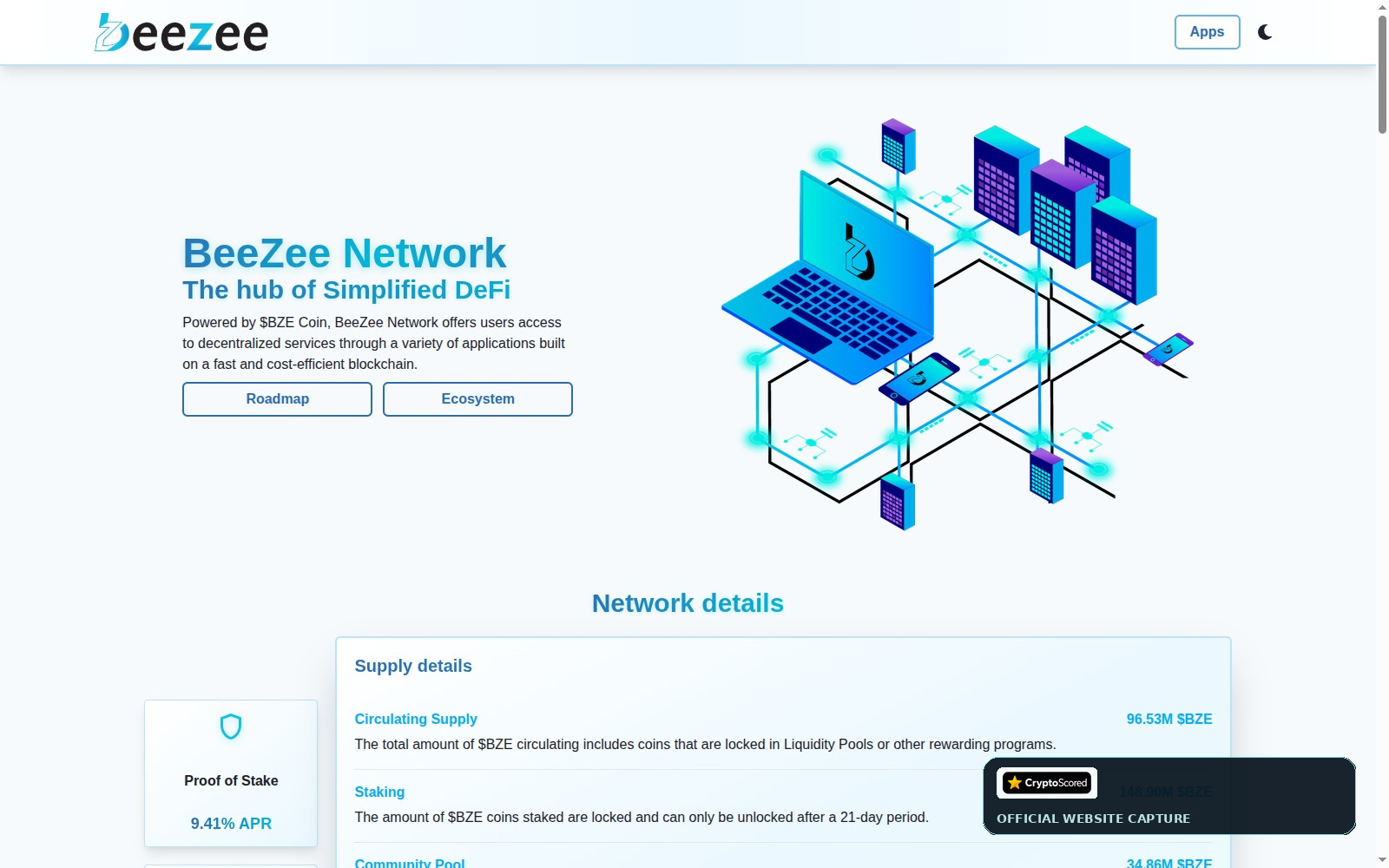Screen dimensions: 1389x868
Task: Click The hub of Simplified DeFi subtitle
Action: click(x=346, y=290)
